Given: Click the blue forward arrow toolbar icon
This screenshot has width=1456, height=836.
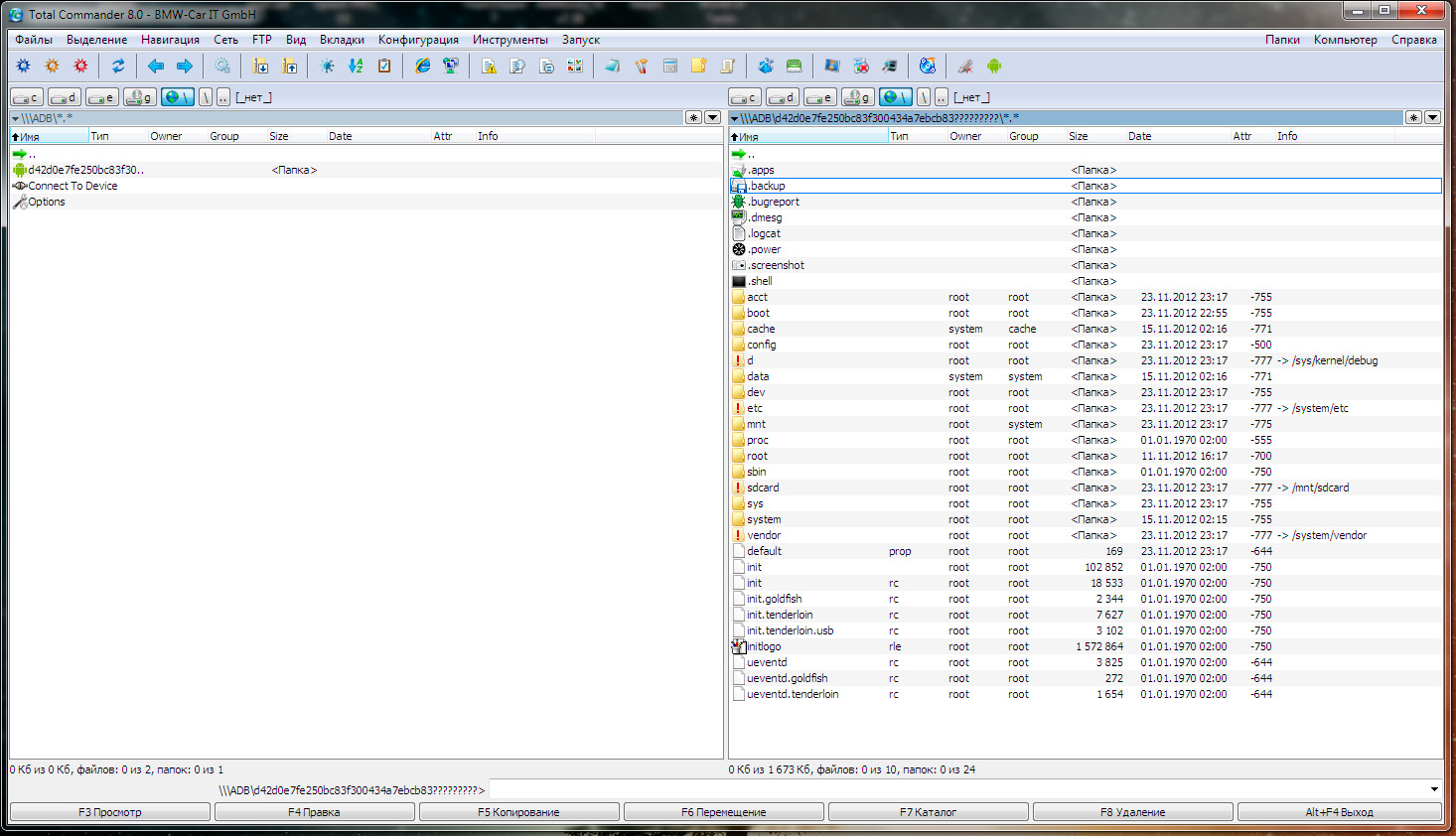Looking at the screenshot, I should pyautogui.click(x=185, y=67).
